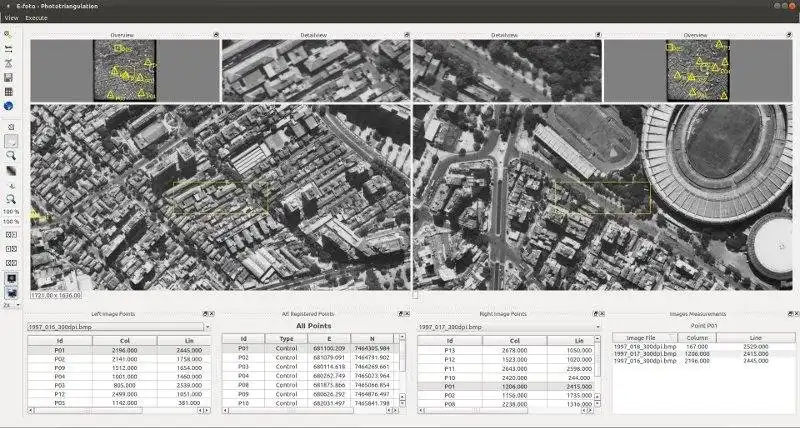Close the Left Image Points panel

(212, 314)
